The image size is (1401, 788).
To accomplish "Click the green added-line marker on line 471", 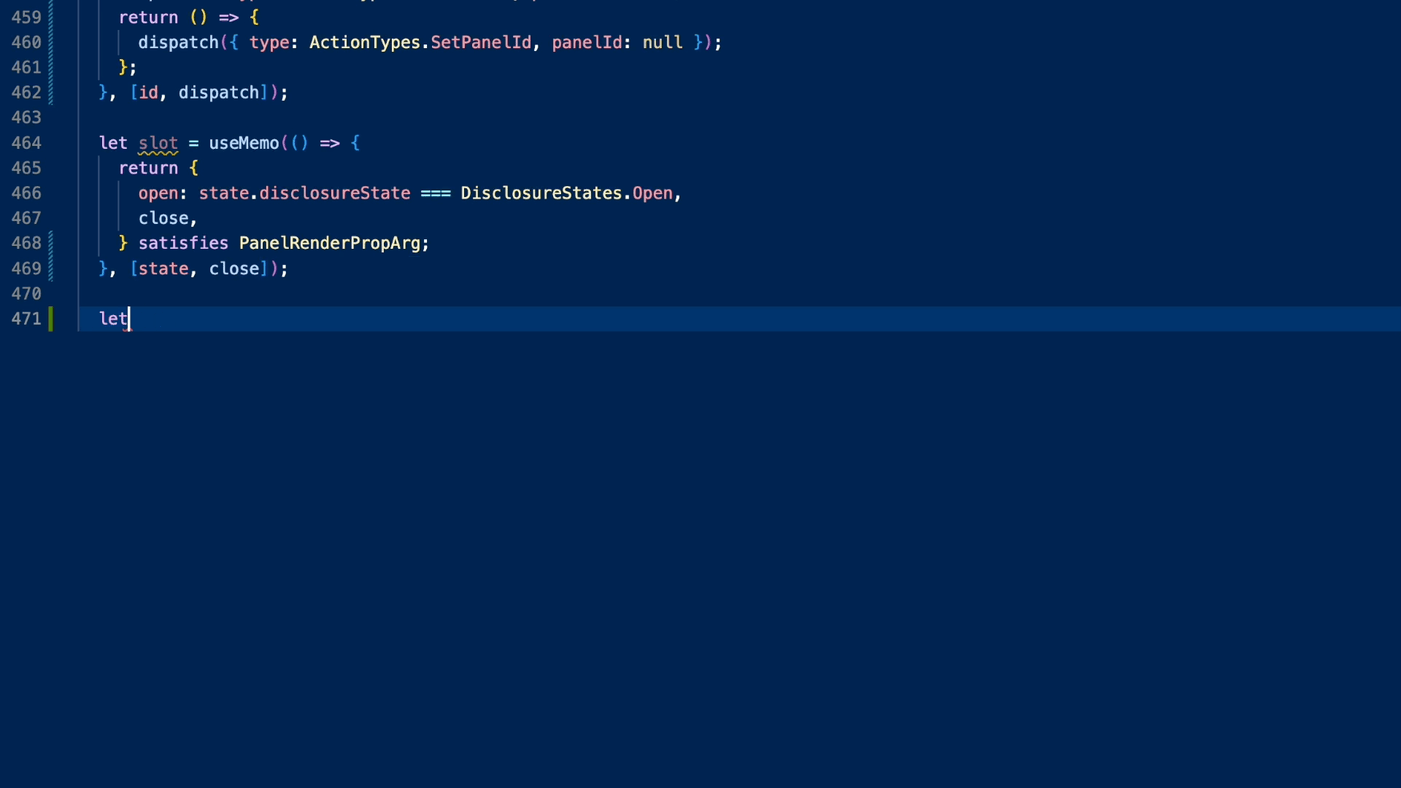I will point(51,319).
